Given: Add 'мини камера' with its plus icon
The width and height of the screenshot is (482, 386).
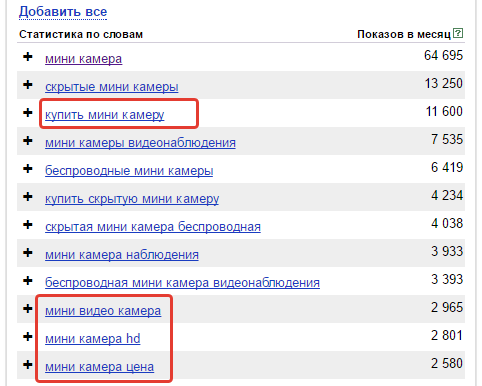Looking at the screenshot, I should pyautogui.click(x=28, y=57).
